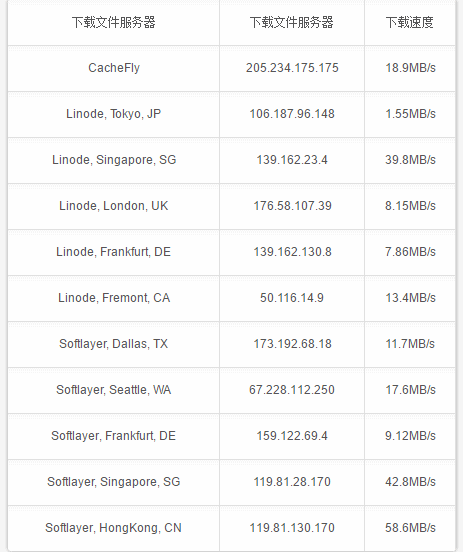Select Linode, Singapore, SG entry
463x552 pixels.
point(114,160)
